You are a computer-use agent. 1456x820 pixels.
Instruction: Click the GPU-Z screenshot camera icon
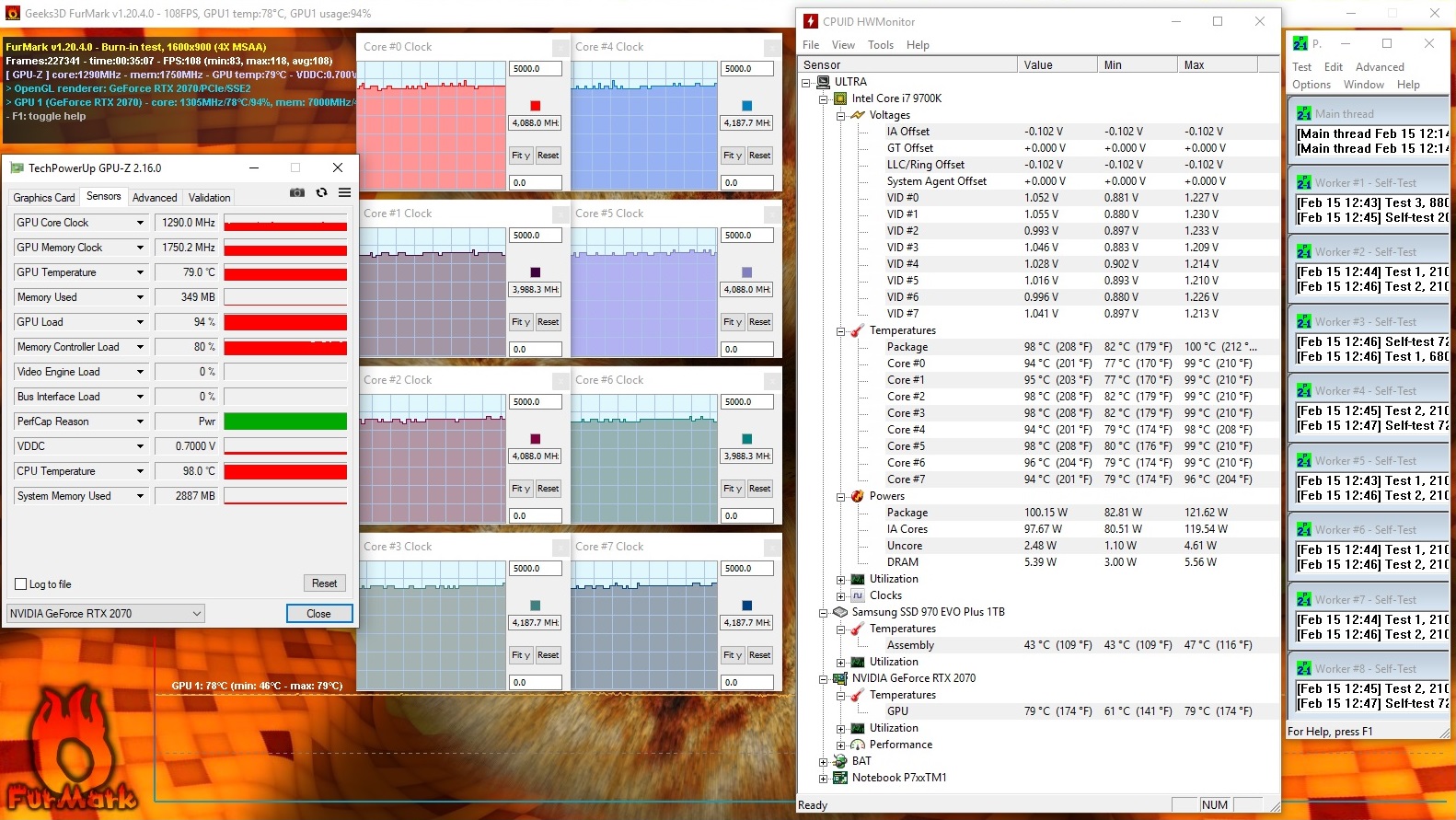(297, 192)
